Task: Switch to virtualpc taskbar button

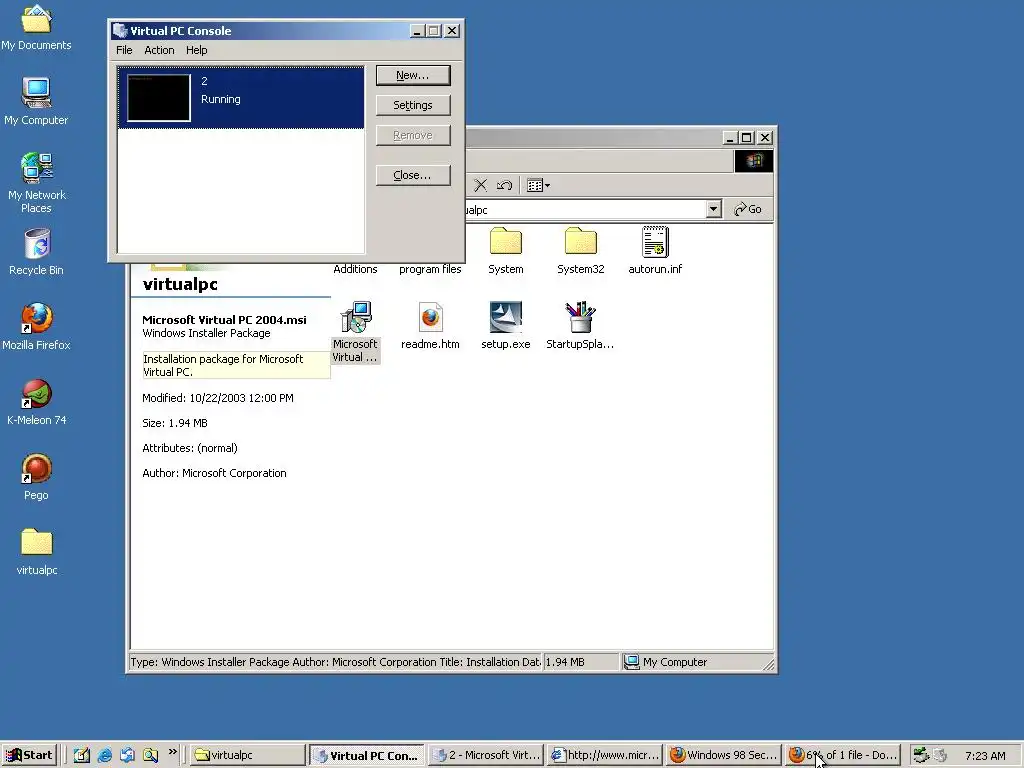Action: [x=248, y=755]
